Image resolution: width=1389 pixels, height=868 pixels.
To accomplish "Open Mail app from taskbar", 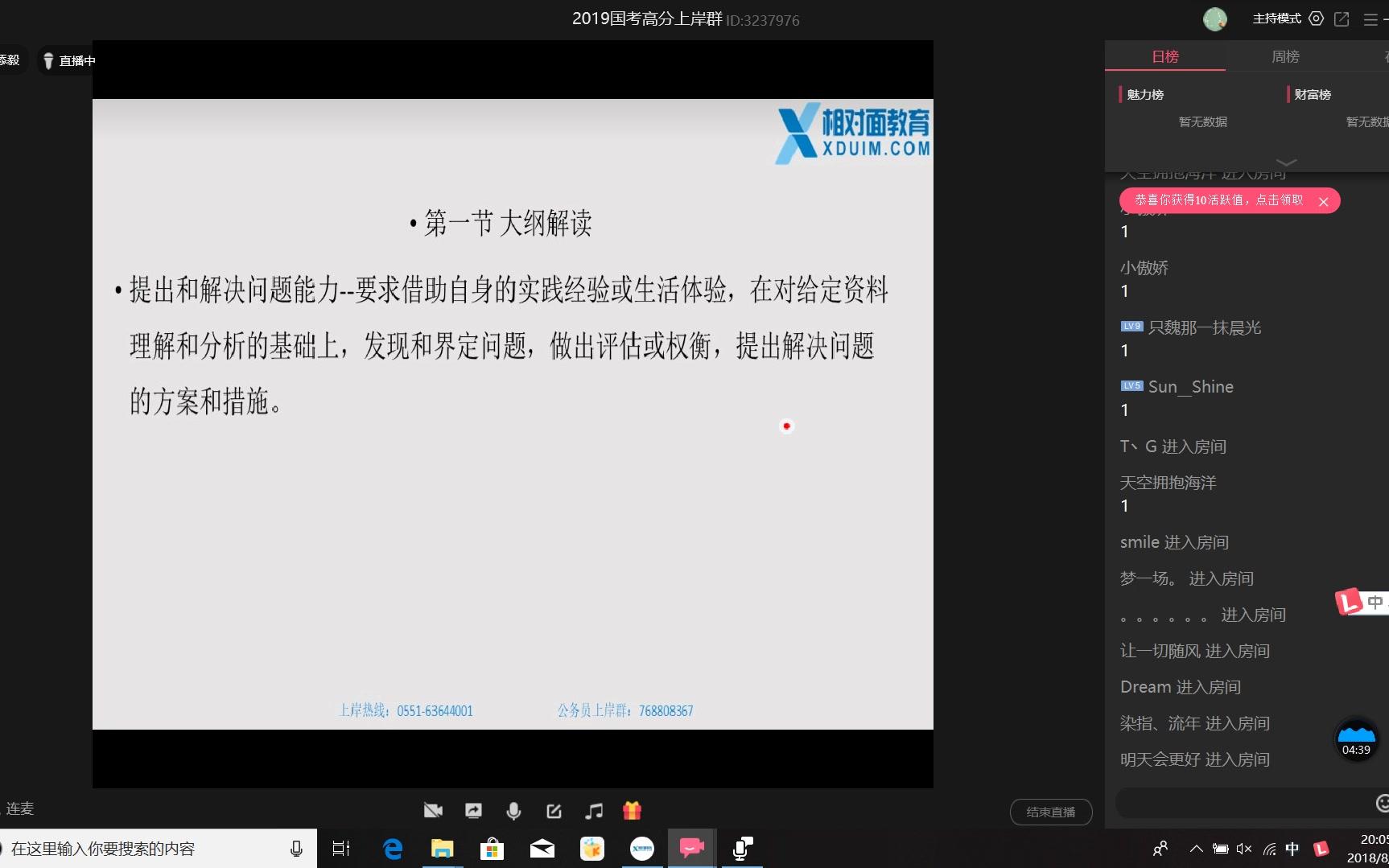I will [542, 849].
